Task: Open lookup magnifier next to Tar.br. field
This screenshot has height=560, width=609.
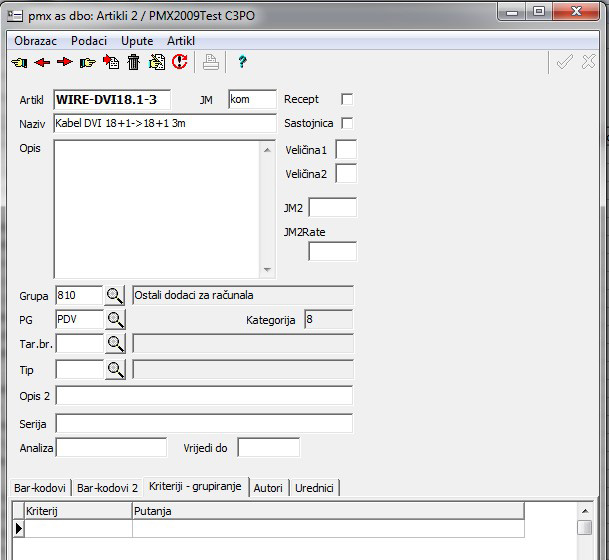Action: (115, 344)
